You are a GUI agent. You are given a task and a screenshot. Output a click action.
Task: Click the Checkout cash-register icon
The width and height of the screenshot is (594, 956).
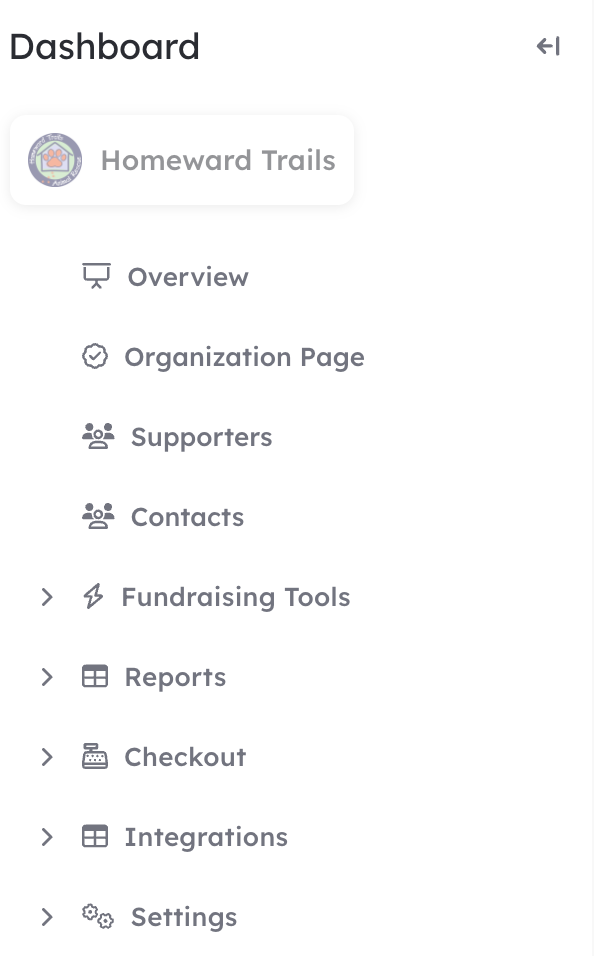point(95,756)
